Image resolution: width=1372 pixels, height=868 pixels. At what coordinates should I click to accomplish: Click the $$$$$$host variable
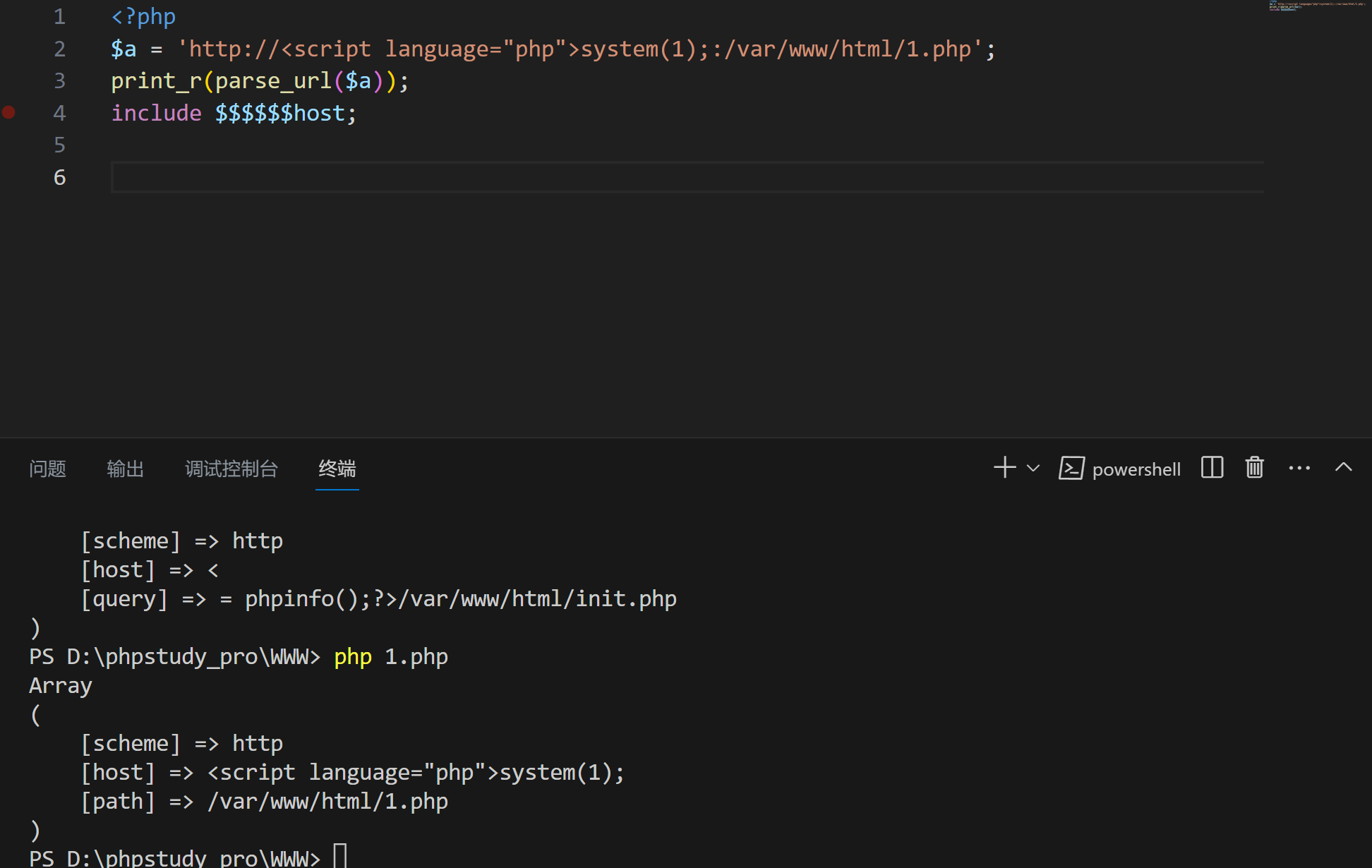tap(280, 113)
